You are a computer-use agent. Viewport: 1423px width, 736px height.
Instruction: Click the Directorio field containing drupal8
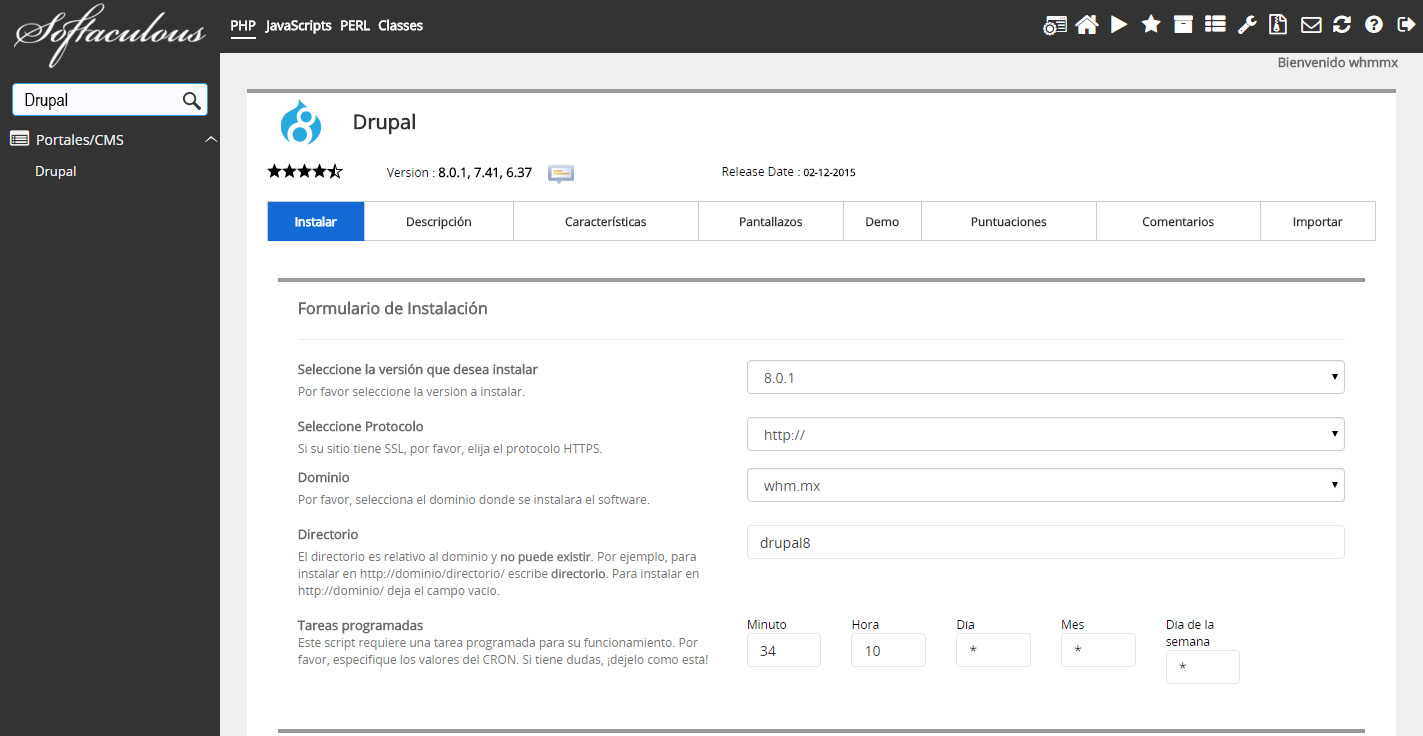pos(1045,542)
